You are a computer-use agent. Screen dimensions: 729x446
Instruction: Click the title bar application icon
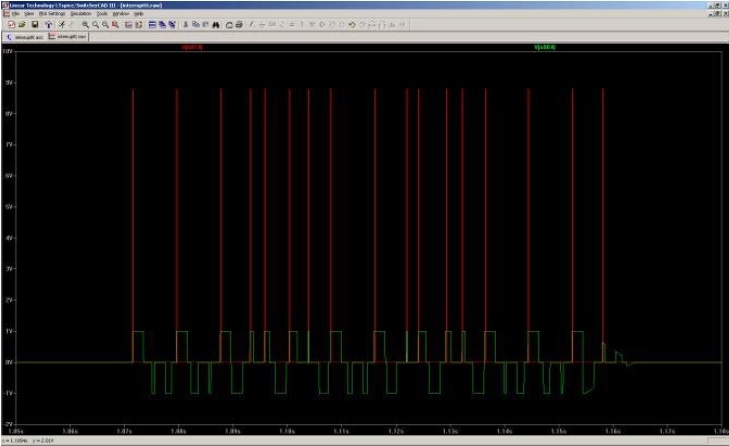coord(5,5)
